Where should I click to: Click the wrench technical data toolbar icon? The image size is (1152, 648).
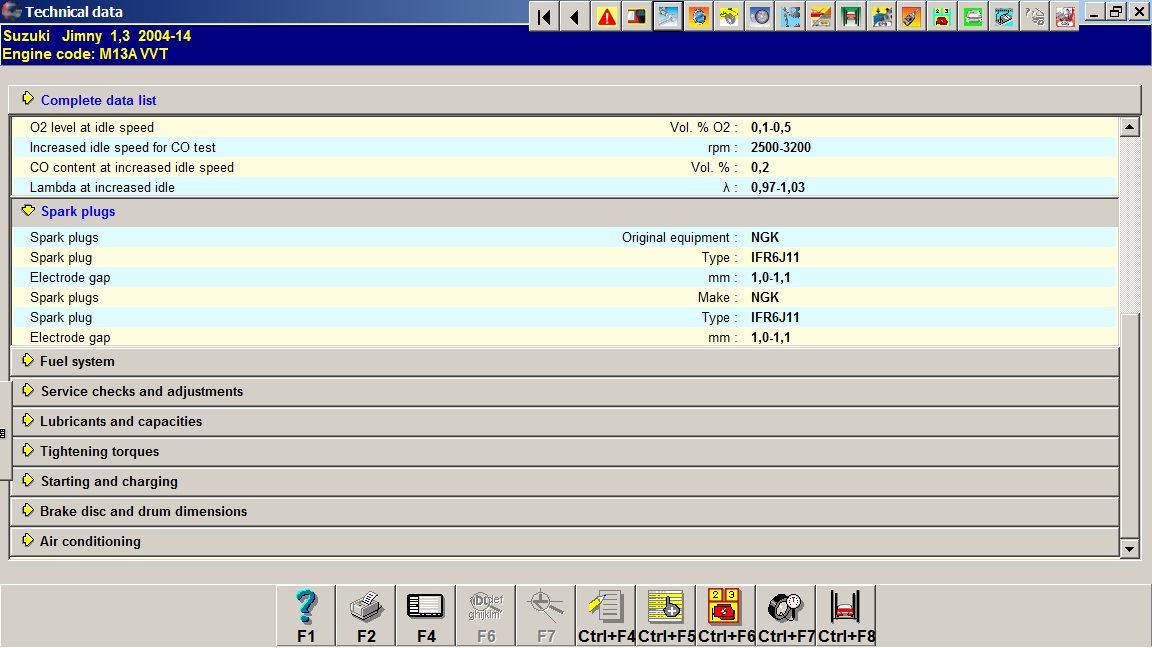point(668,16)
